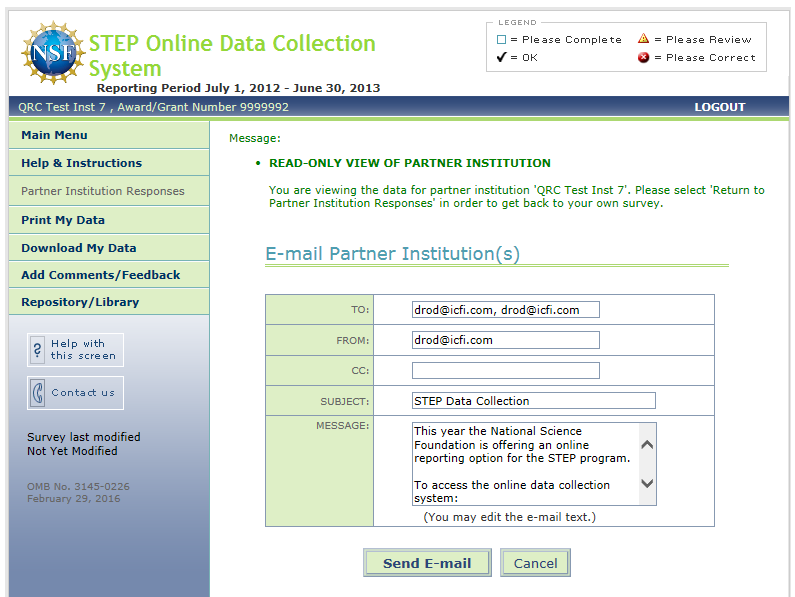Click the '(You may edit the e-mail text.)' note
Image resolution: width=795 pixels, height=597 pixels.
click(510, 517)
